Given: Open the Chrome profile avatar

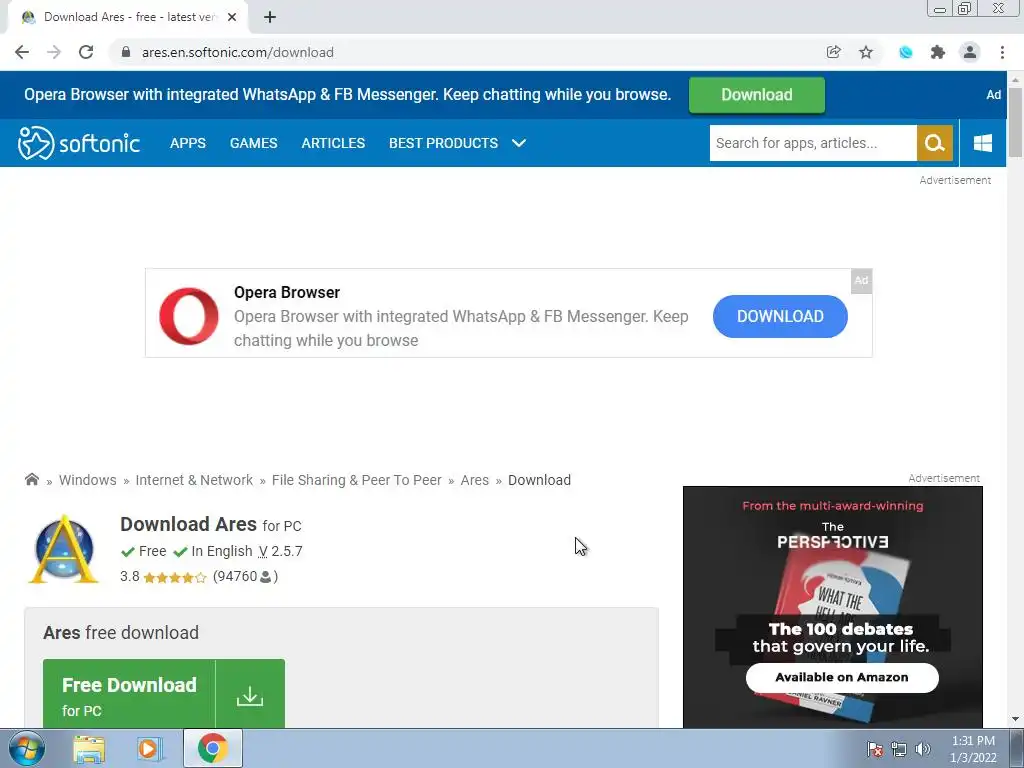Looking at the screenshot, I should tap(970, 52).
